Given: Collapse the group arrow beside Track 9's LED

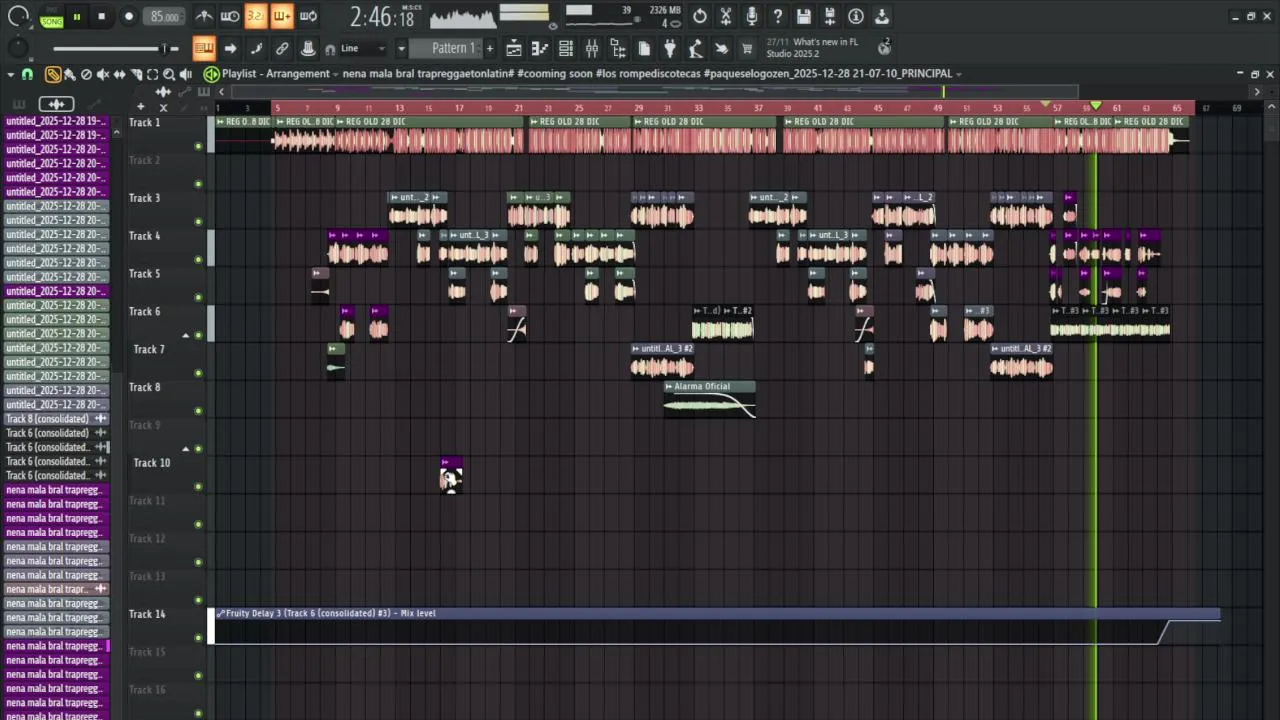Looking at the screenshot, I should [185, 449].
